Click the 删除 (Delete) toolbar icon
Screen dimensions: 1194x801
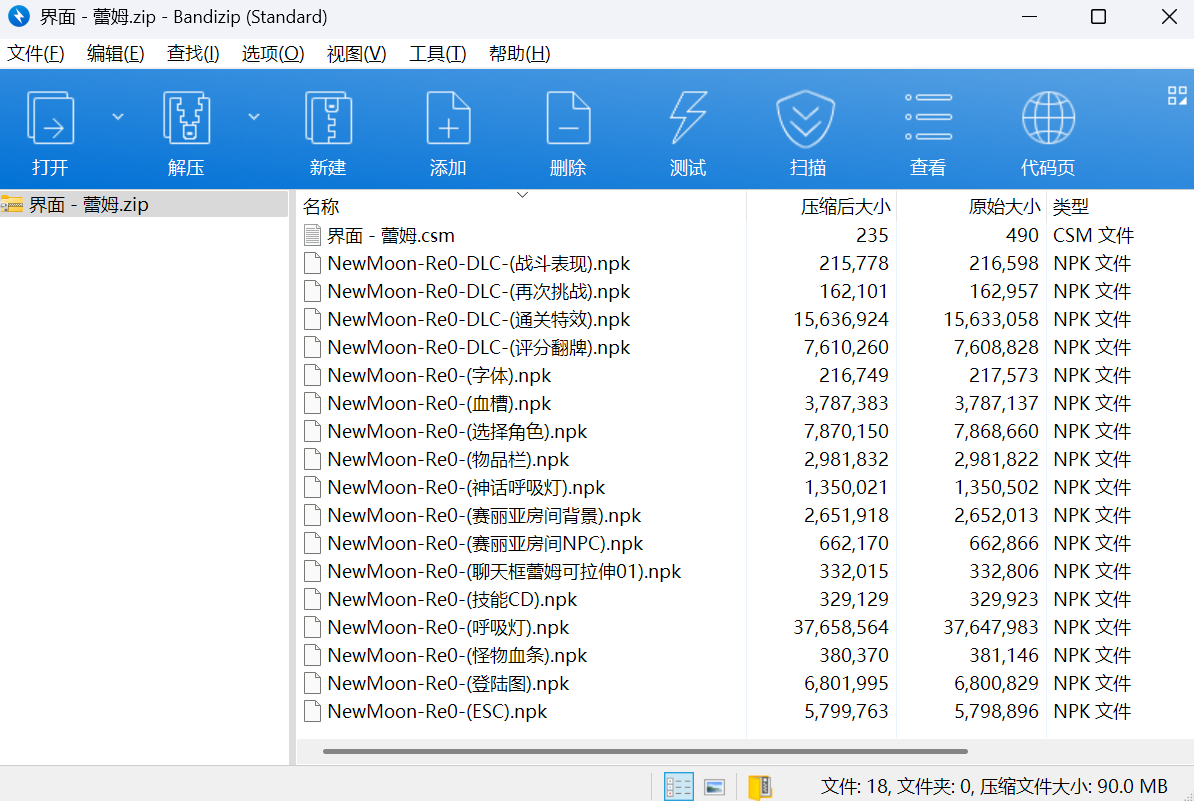[x=568, y=119]
